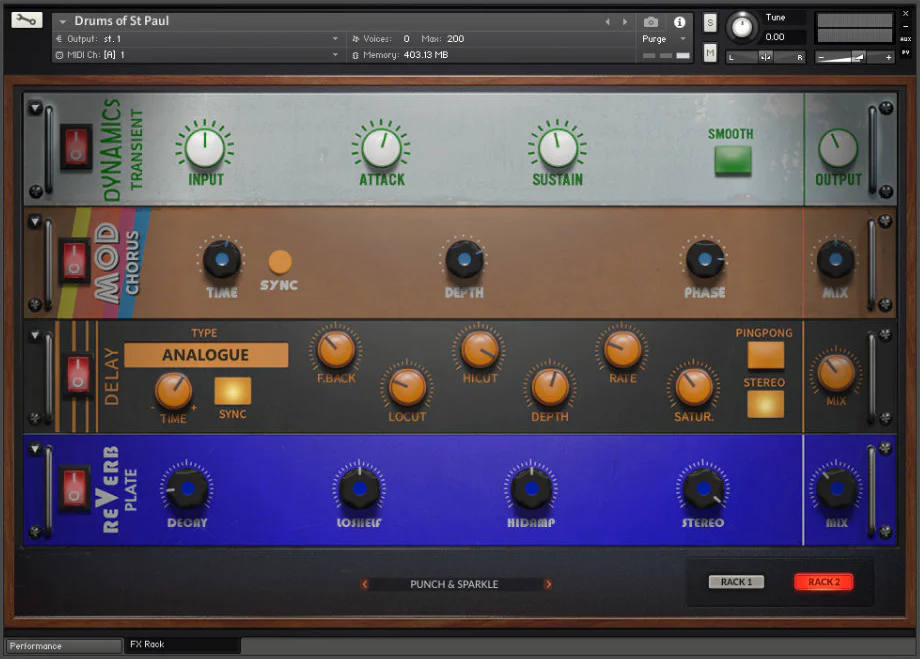Select RACK 1

pyautogui.click(x=737, y=581)
